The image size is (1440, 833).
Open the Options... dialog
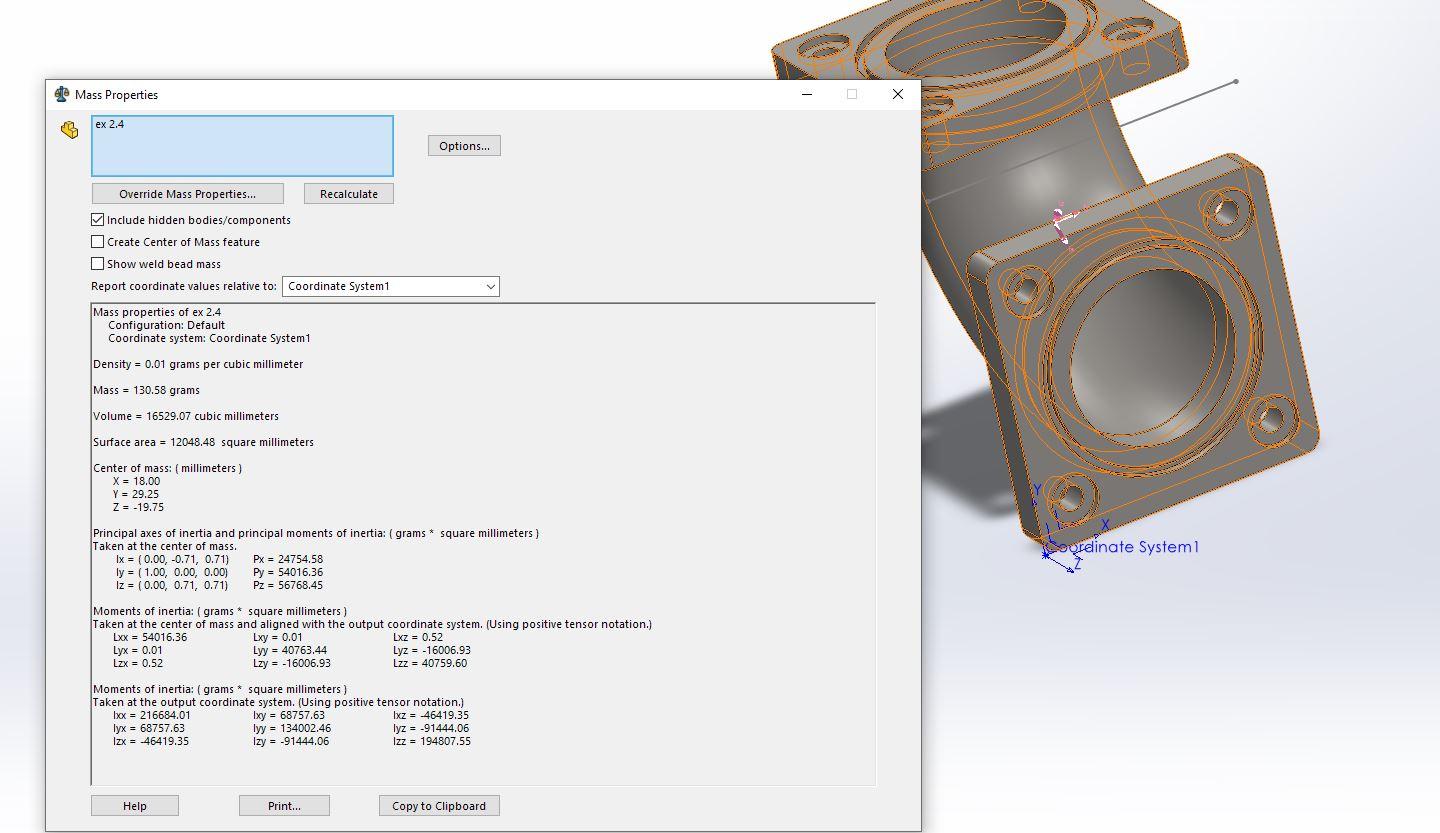tap(464, 146)
